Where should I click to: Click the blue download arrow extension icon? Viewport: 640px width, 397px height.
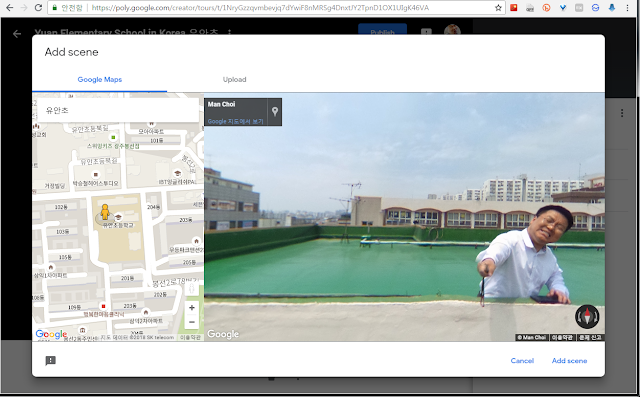click(611, 8)
